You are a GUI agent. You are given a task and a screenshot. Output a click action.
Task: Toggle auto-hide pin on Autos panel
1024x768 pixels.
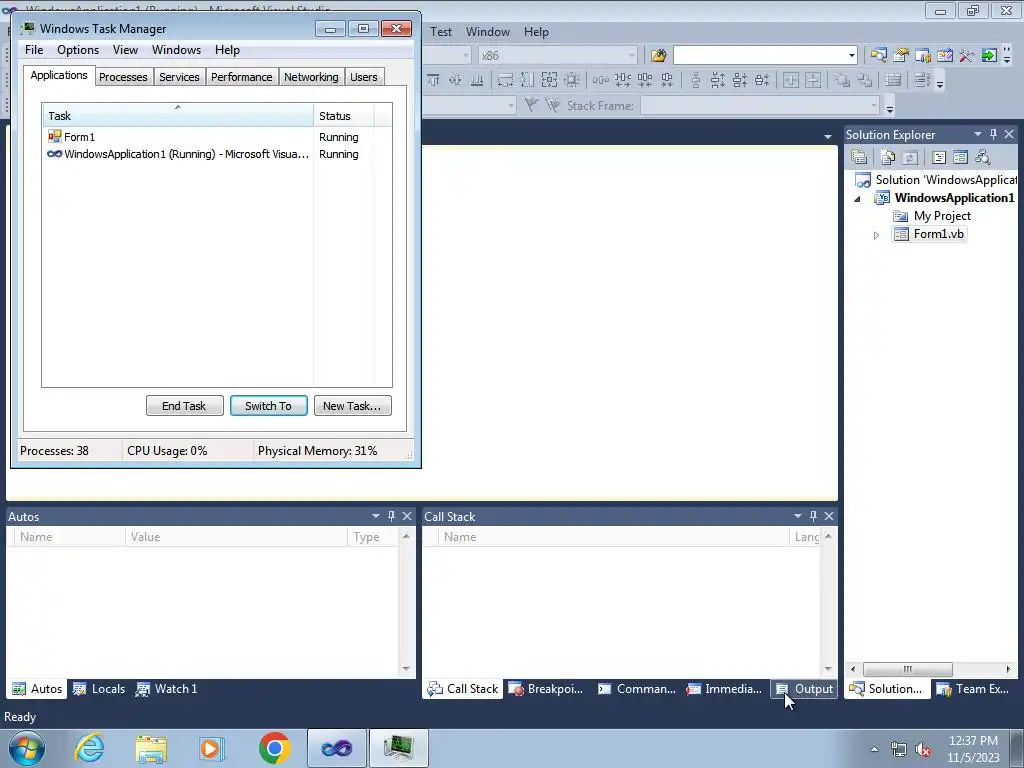(x=391, y=516)
